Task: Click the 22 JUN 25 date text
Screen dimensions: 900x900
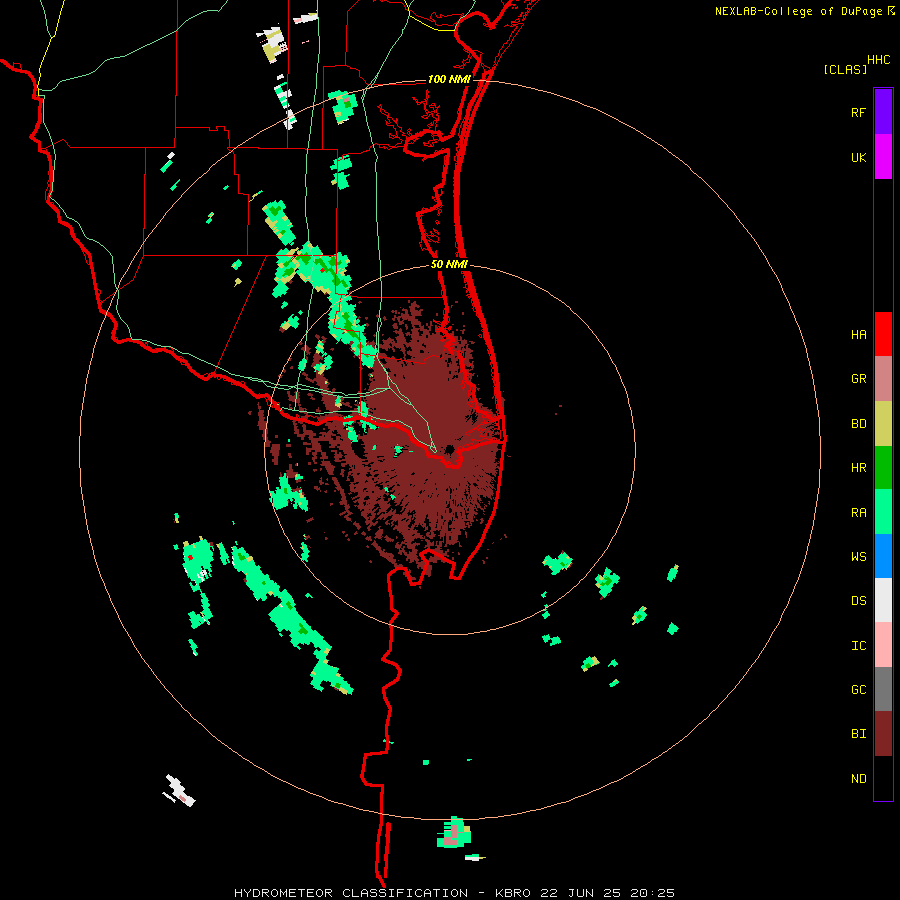Action: [581, 893]
